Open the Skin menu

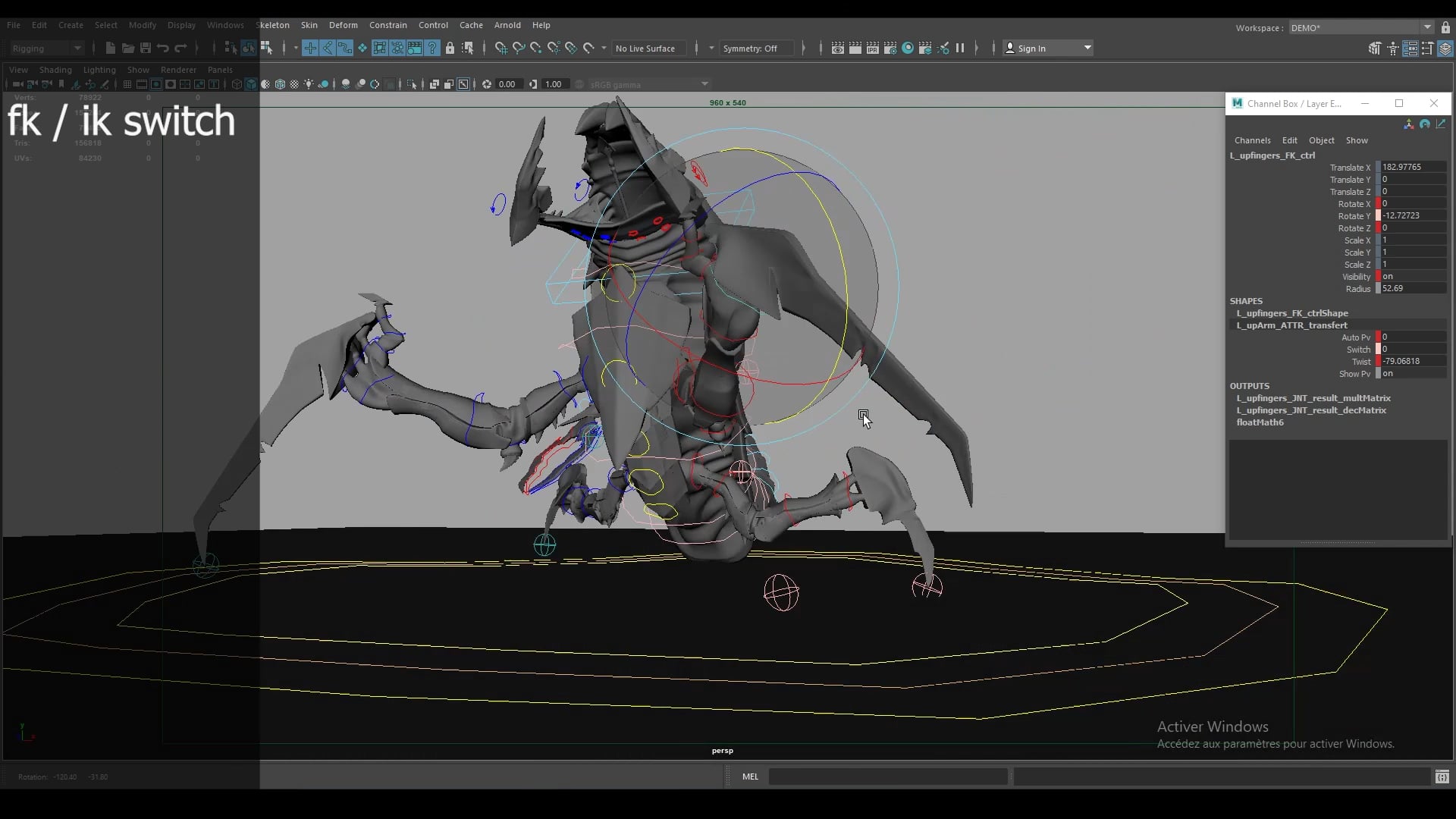[x=309, y=25]
